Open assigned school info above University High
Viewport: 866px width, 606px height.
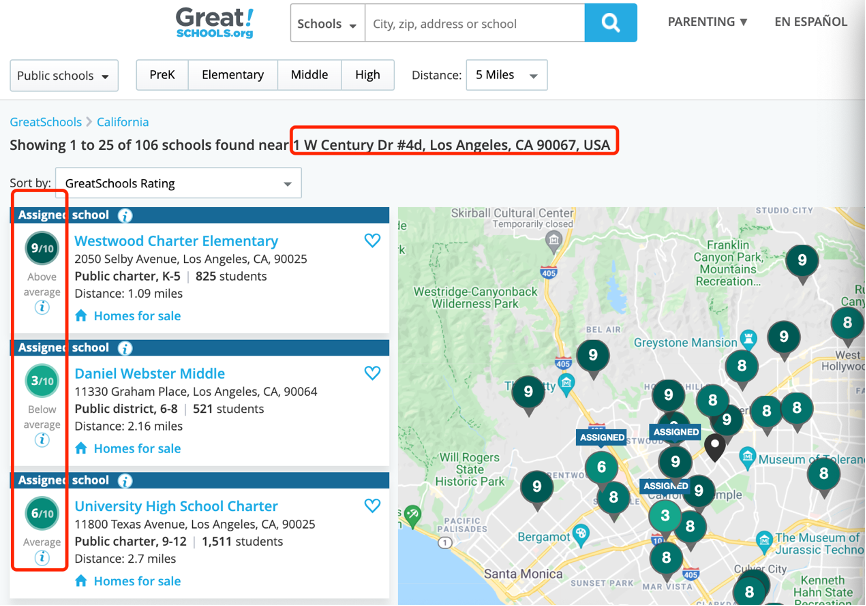pyautogui.click(x=125, y=481)
